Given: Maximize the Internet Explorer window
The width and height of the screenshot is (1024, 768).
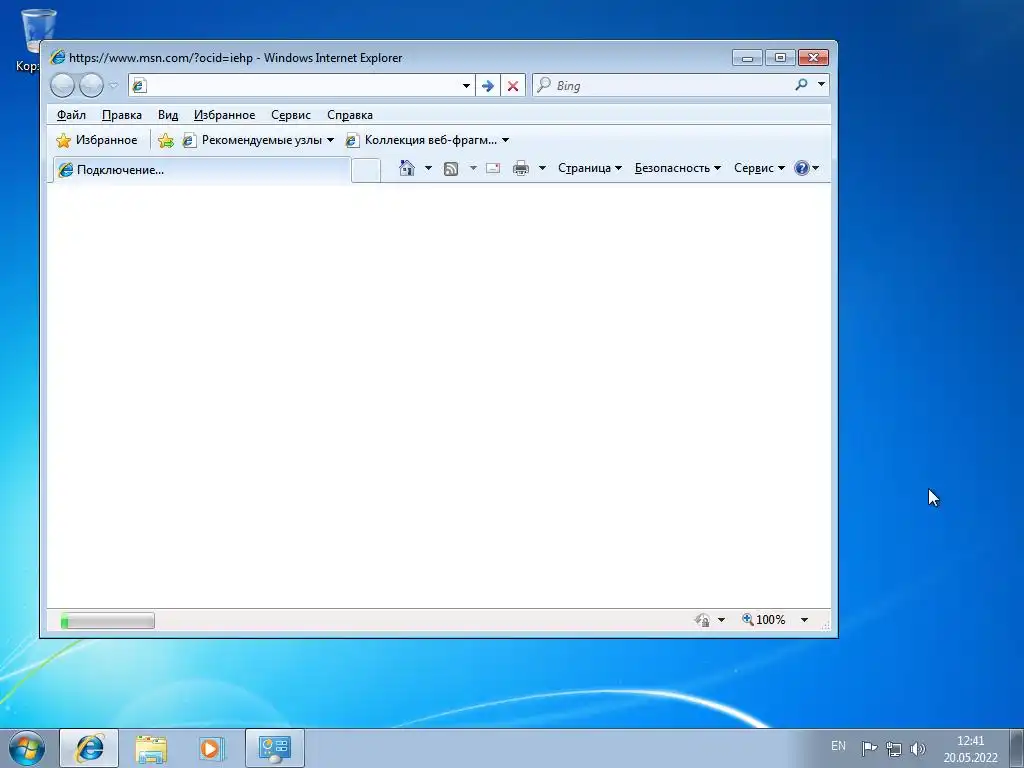Looking at the screenshot, I should click(780, 58).
